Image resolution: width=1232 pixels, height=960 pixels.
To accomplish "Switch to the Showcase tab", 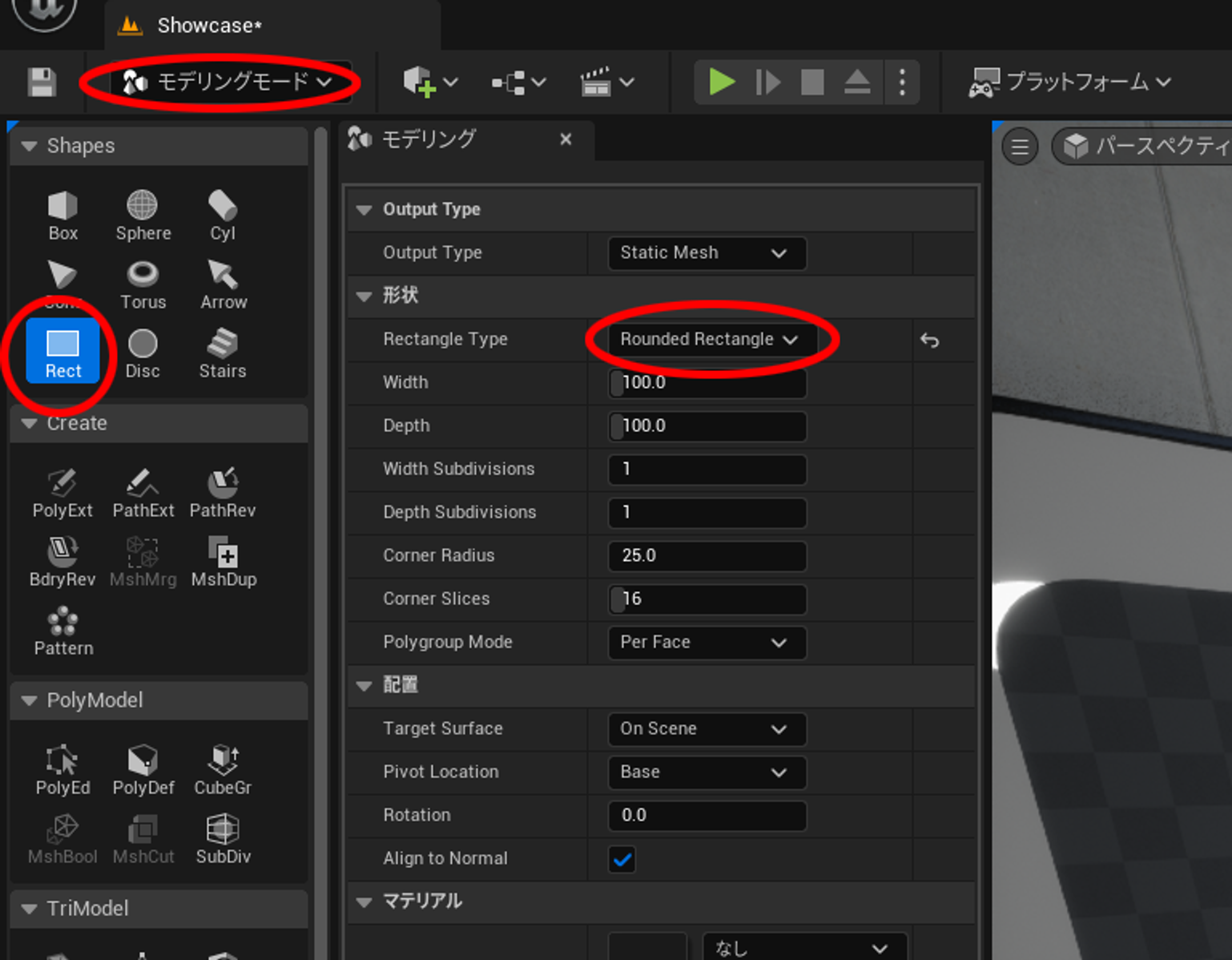I will 272,26.
